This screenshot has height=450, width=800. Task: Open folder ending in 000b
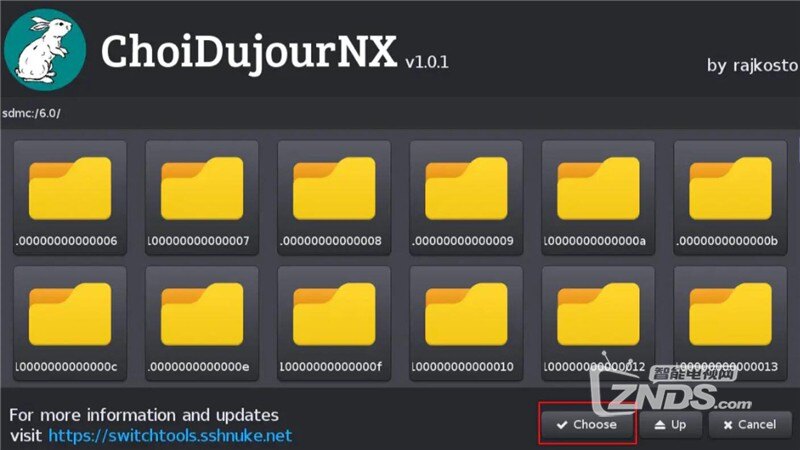[730, 197]
